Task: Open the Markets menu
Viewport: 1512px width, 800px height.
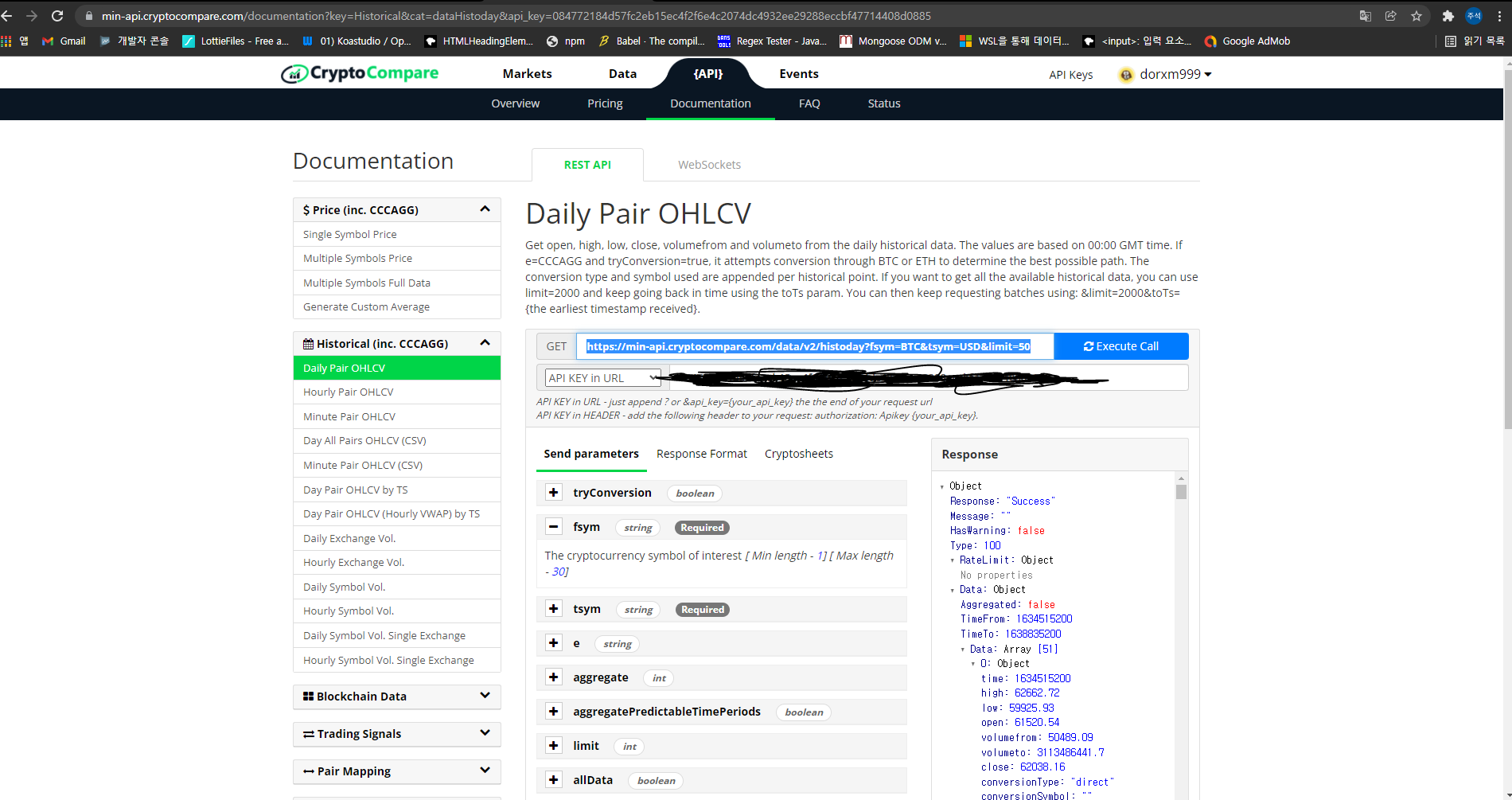Action: pos(527,73)
